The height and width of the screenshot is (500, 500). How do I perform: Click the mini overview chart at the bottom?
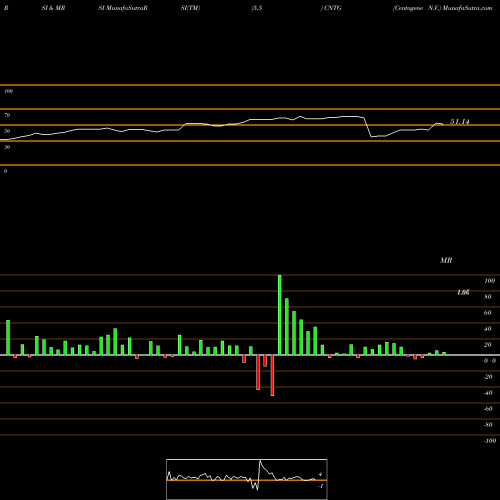247,479
